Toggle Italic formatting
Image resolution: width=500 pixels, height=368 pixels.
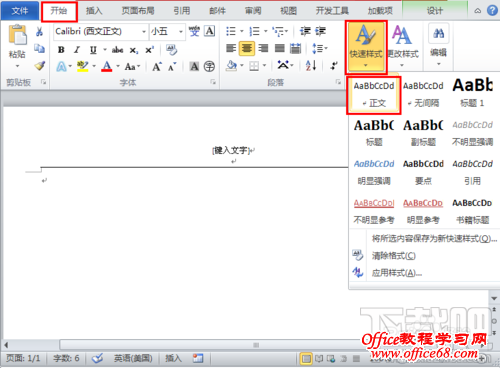77,50
